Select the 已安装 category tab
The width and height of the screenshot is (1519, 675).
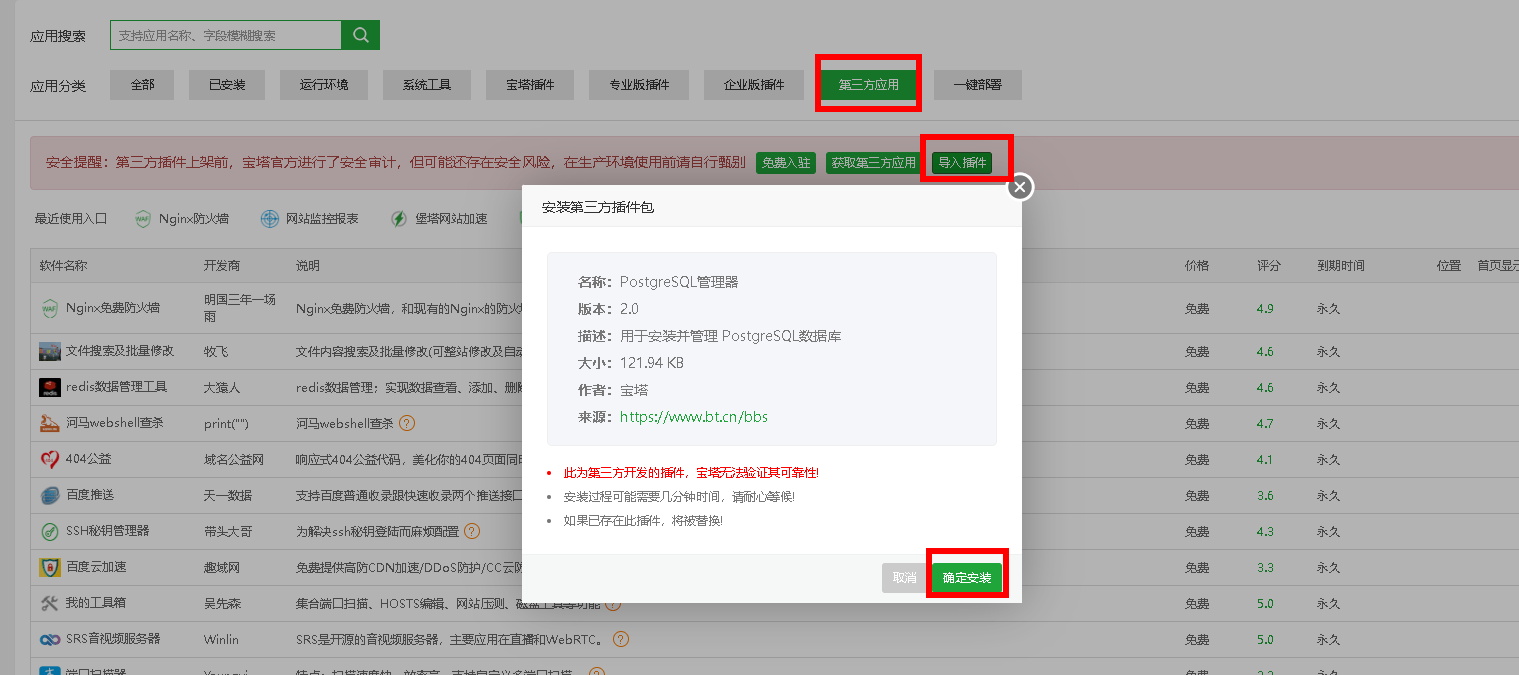point(227,85)
